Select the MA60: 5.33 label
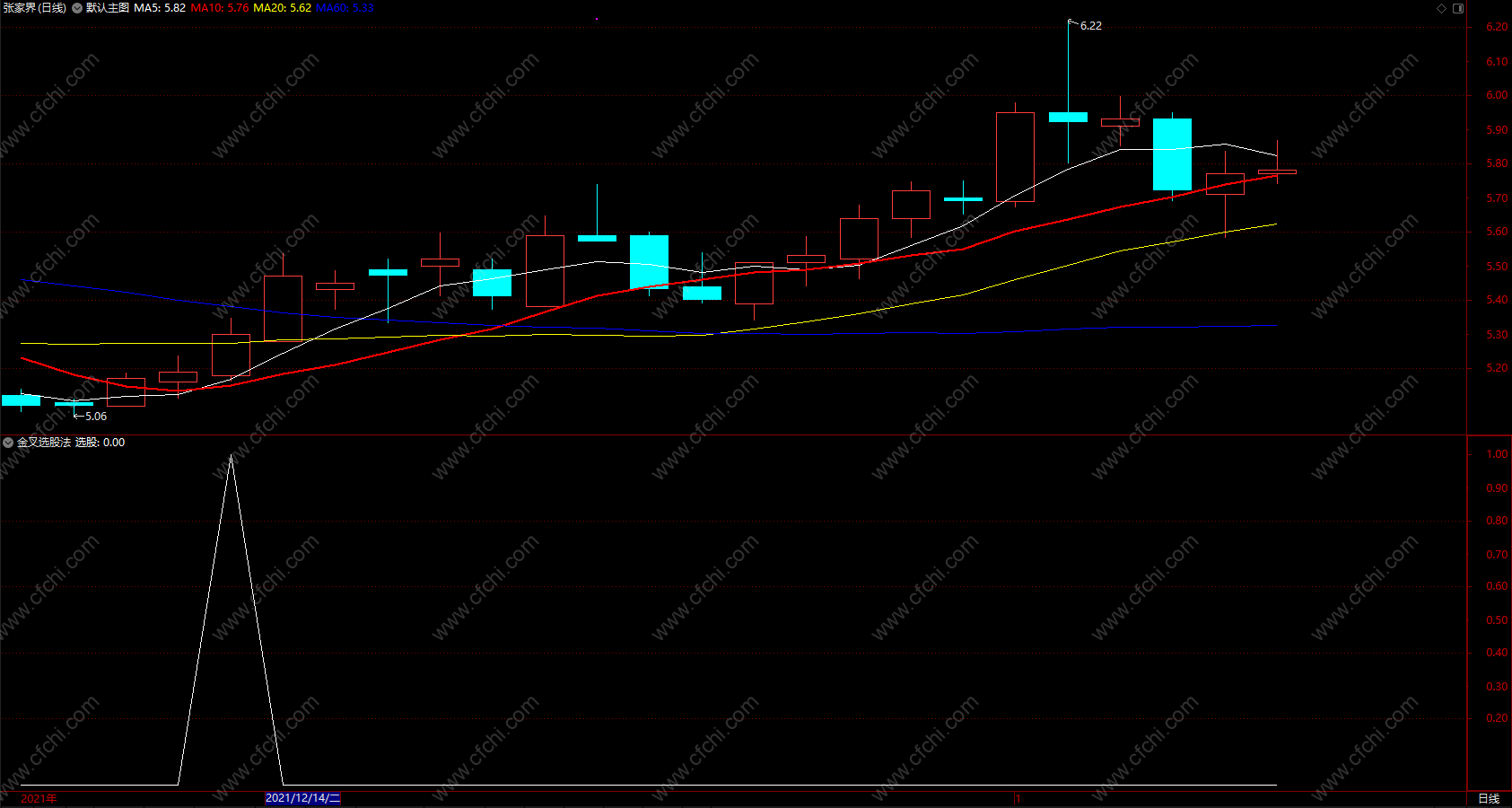This screenshot has width=1512, height=808. (345, 8)
